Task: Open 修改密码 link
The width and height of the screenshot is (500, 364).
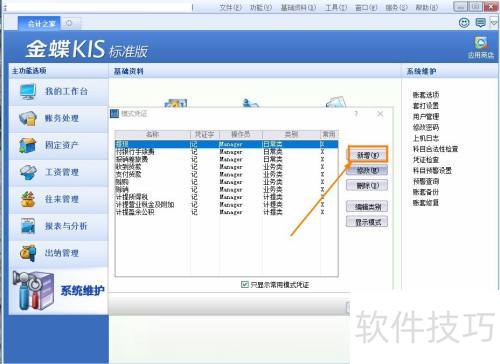Action: coord(426,127)
